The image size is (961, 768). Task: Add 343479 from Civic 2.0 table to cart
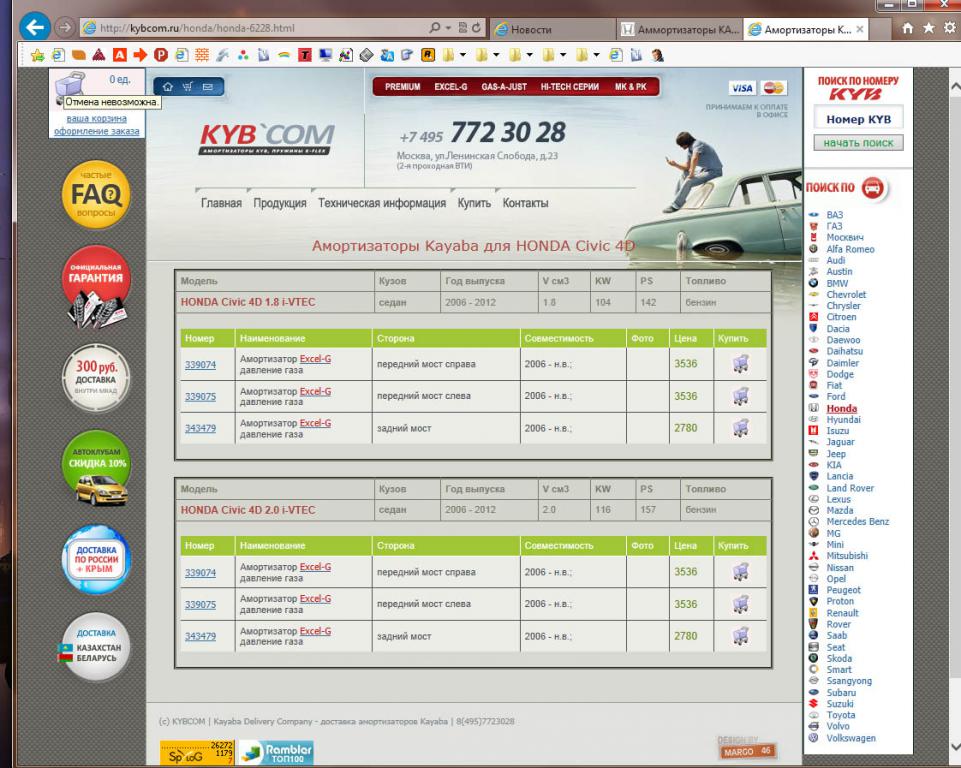tap(740, 636)
